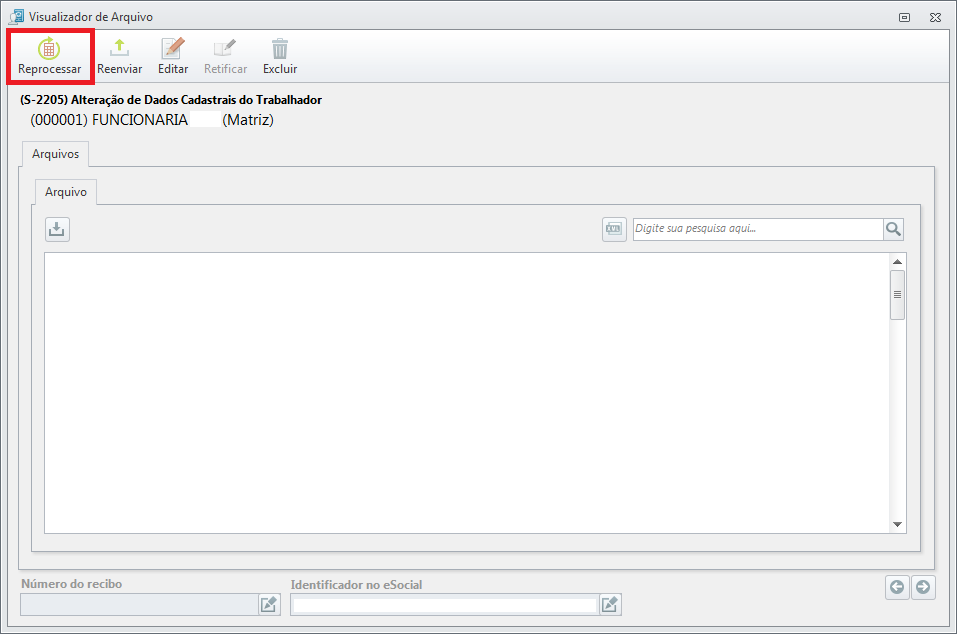The height and width of the screenshot is (634, 957).
Task: Click the magnifying glass search icon
Action: pos(894,229)
